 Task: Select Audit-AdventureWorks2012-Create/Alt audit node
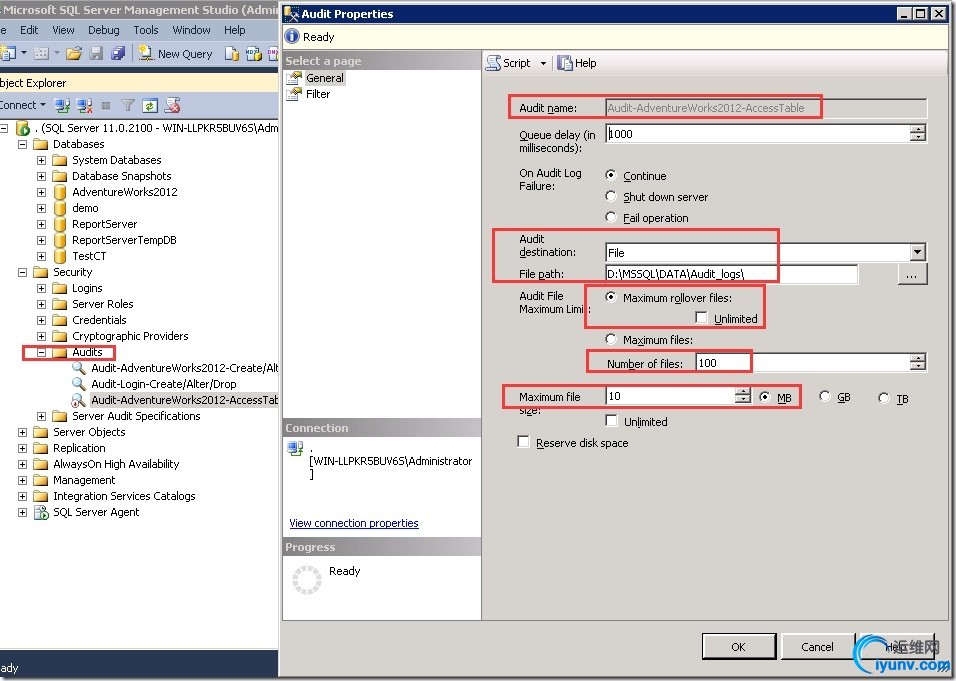tap(185, 368)
